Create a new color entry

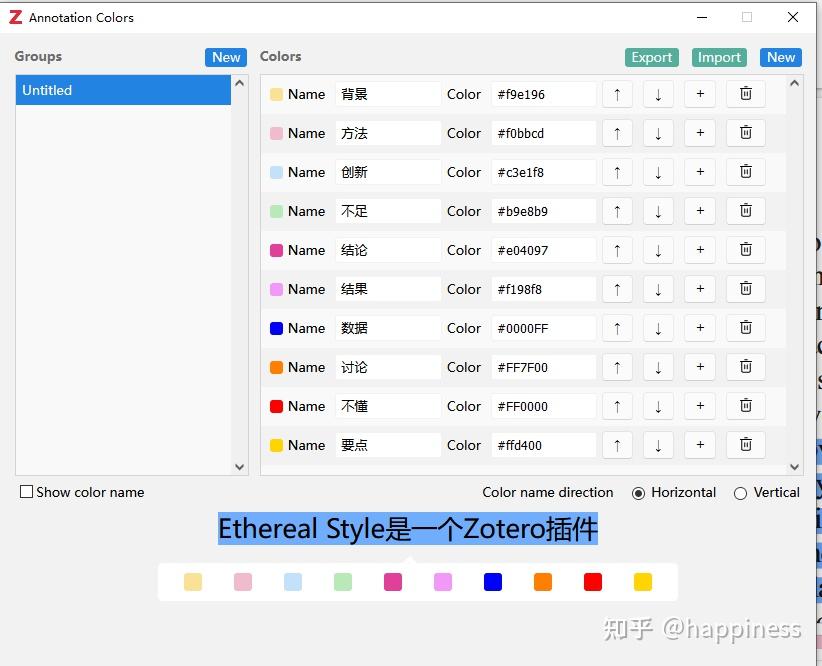(780, 57)
